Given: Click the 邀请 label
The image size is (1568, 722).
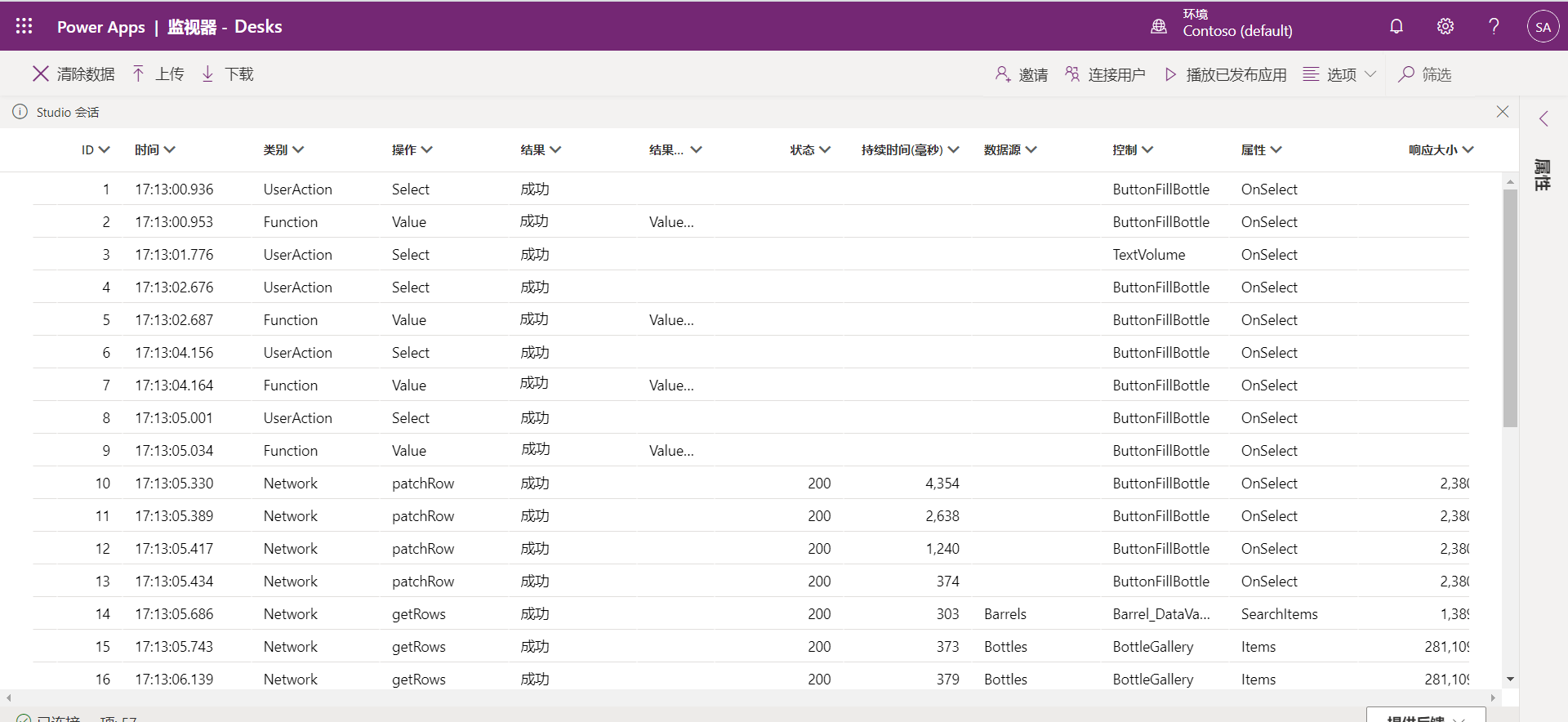Looking at the screenshot, I should click(1033, 75).
